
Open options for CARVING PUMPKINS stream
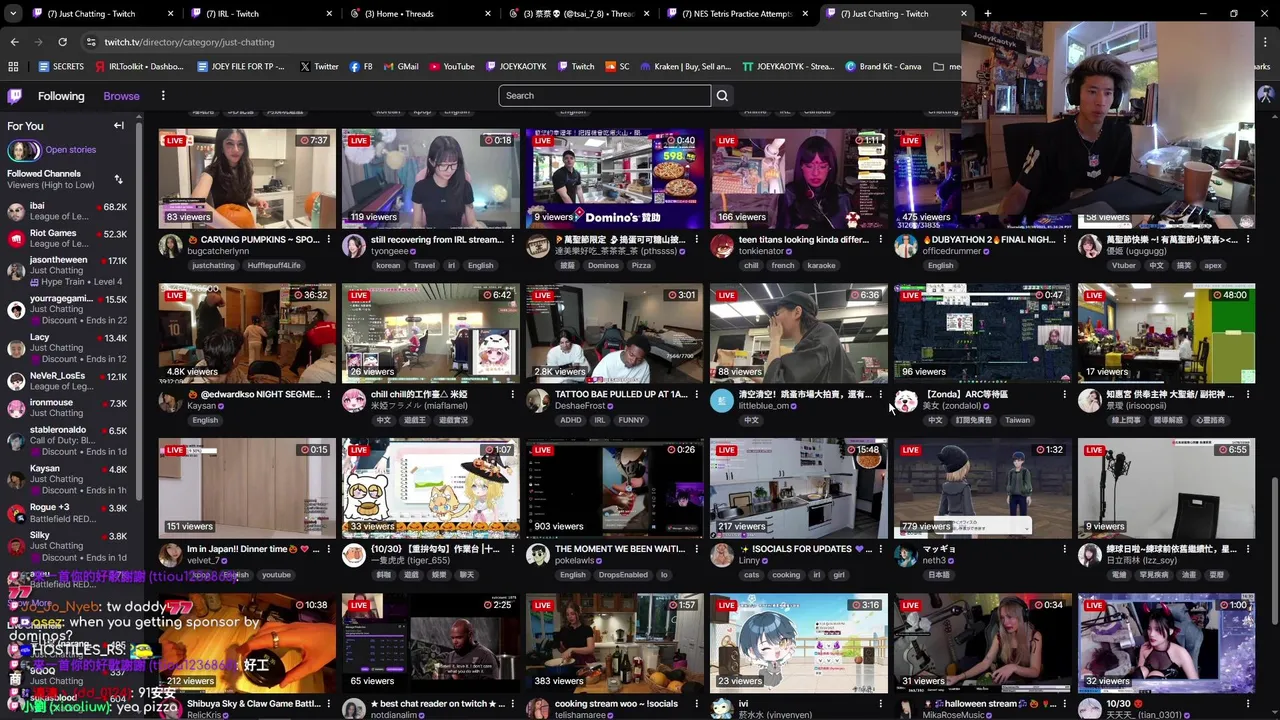click(329, 240)
